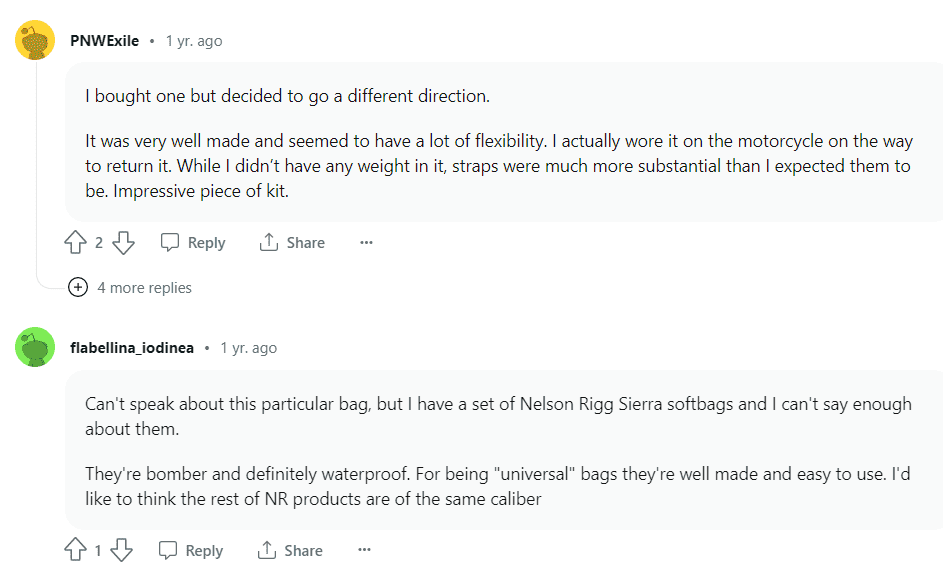Click Share icon under PNWExile's comment
Viewport: 943px width, 587px height.
pos(268,242)
